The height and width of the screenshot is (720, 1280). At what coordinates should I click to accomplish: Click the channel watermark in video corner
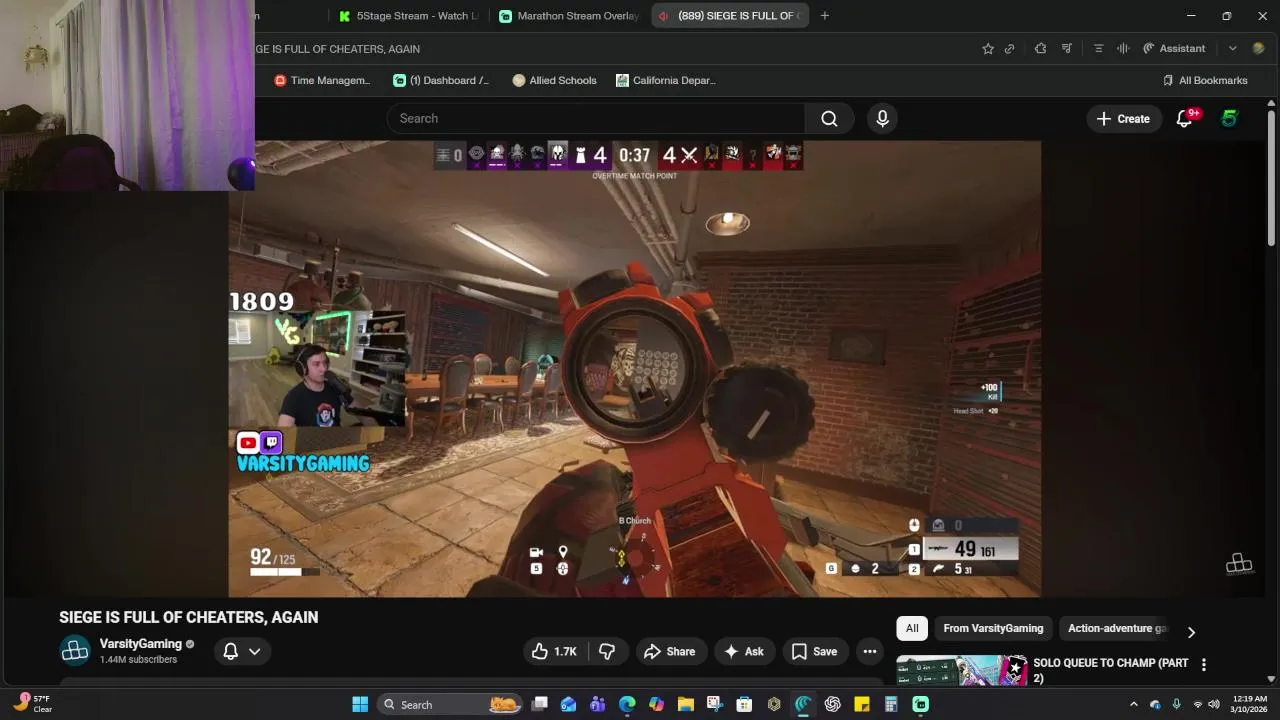[1239, 564]
